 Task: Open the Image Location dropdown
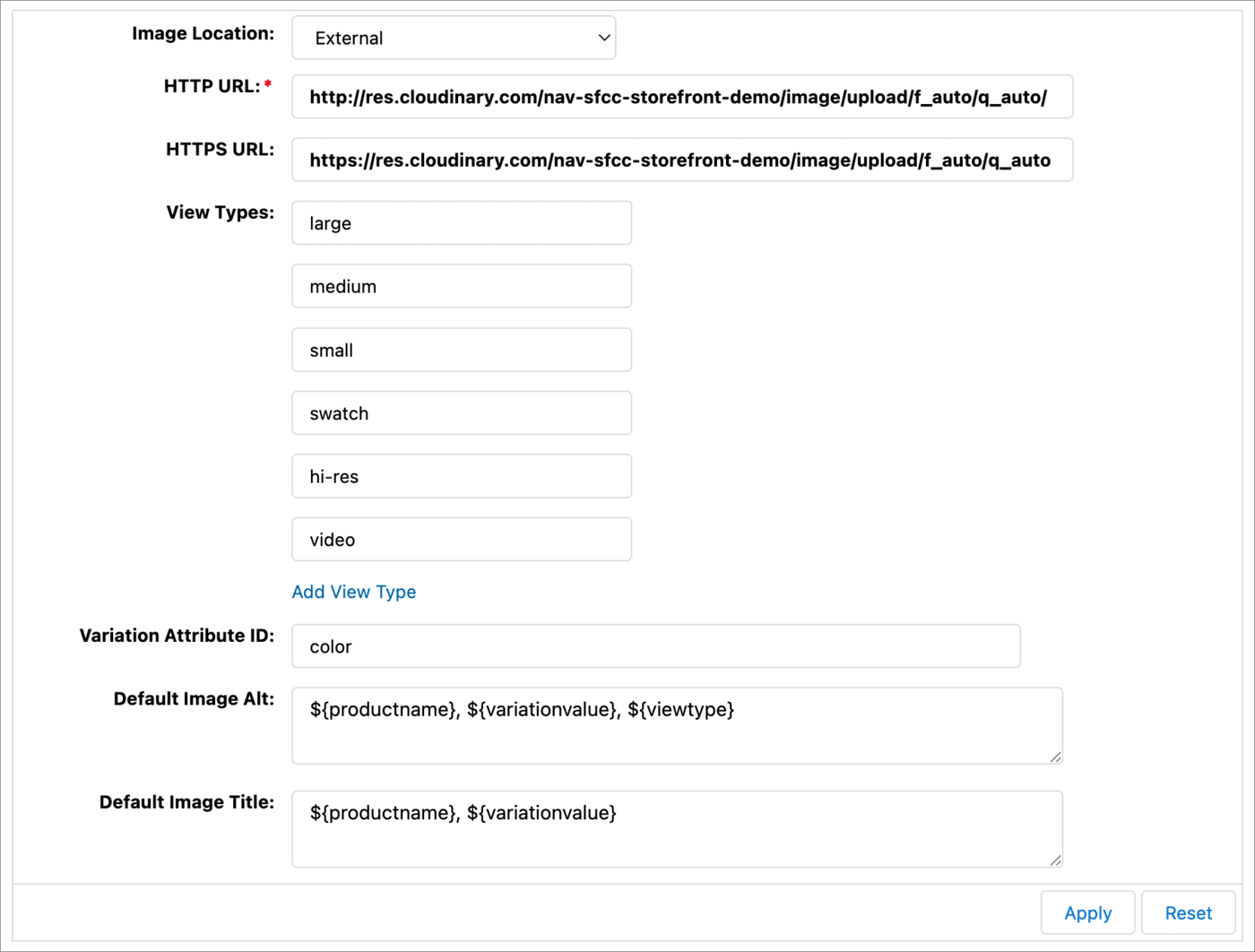[x=453, y=39]
